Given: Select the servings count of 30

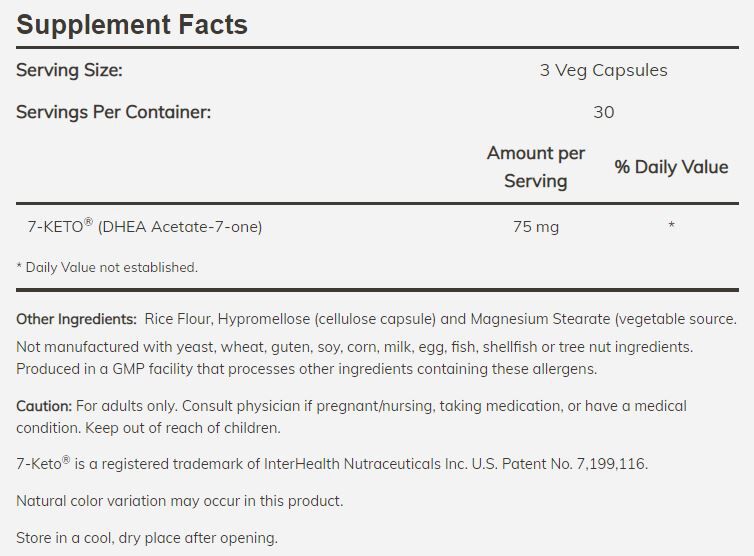Looking at the screenshot, I should 603,112.
